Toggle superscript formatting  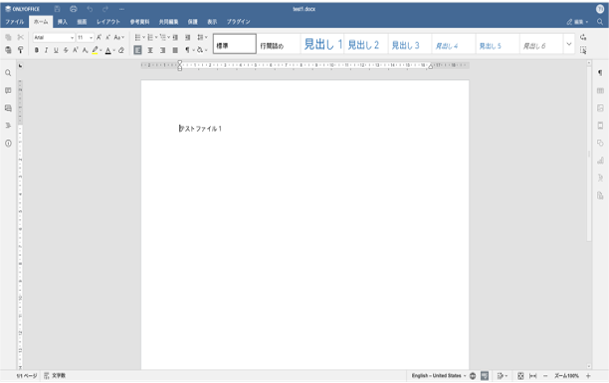75,50
